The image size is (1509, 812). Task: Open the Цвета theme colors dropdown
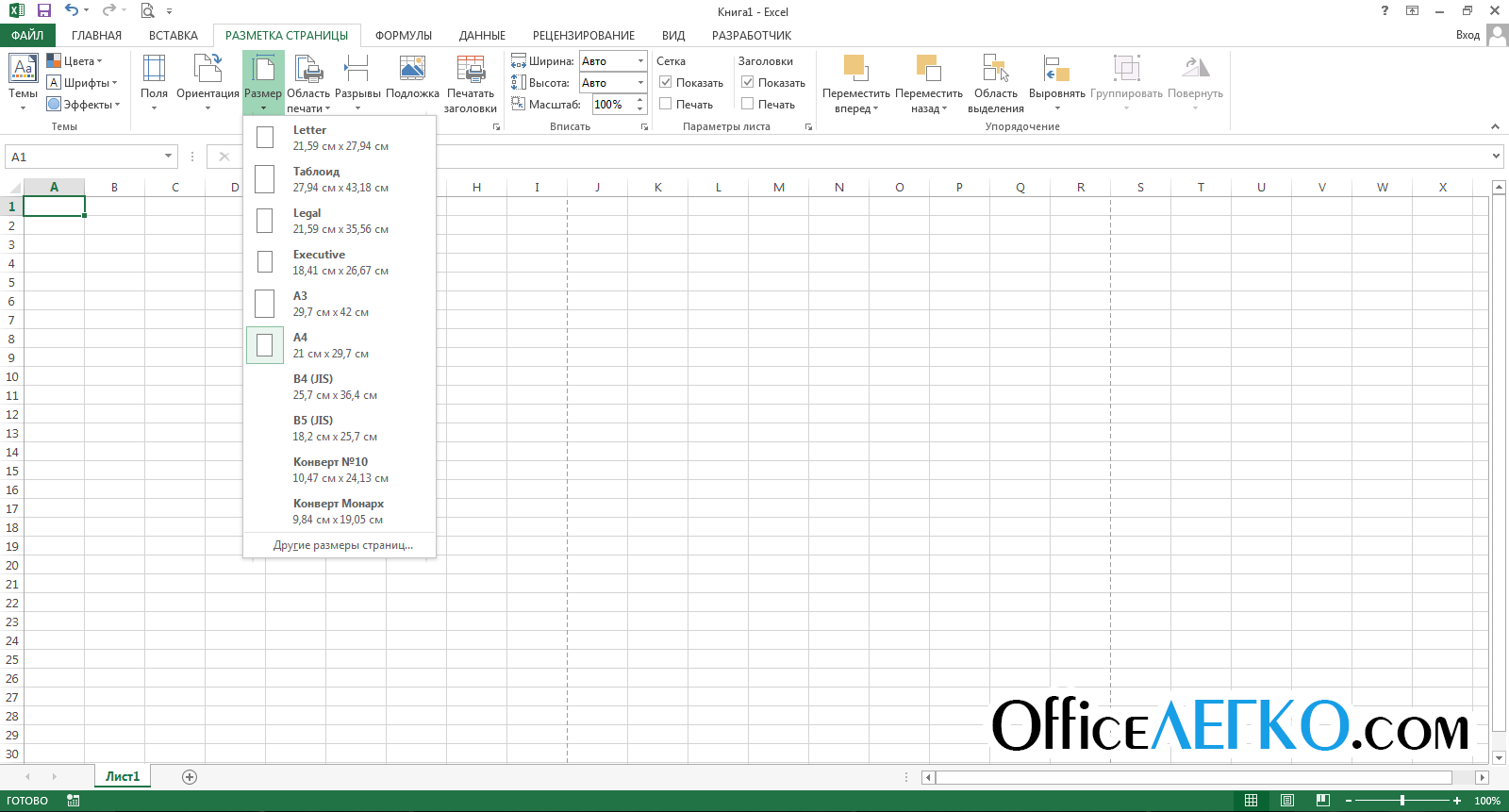pyautogui.click(x=75, y=61)
